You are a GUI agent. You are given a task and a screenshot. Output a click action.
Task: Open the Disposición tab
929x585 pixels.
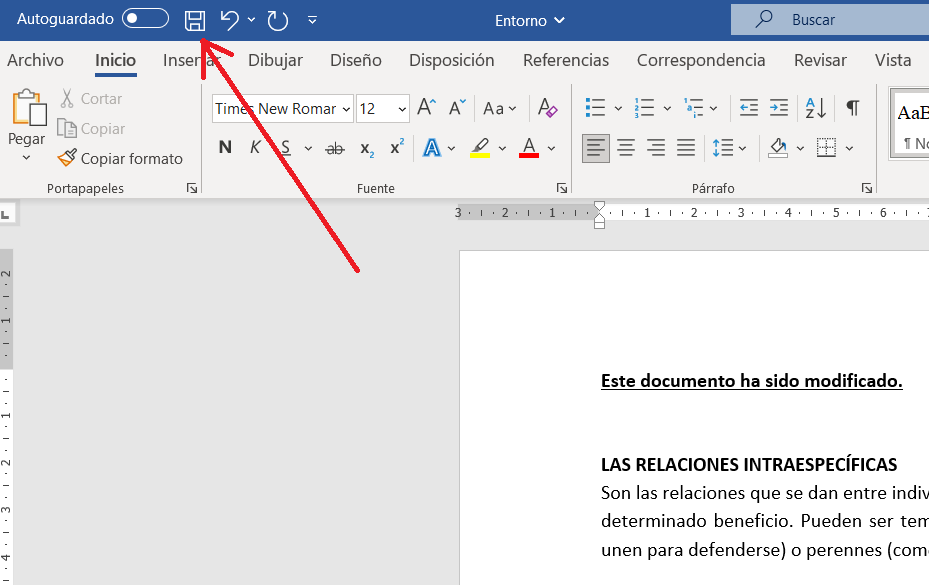[x=451, y=60]
